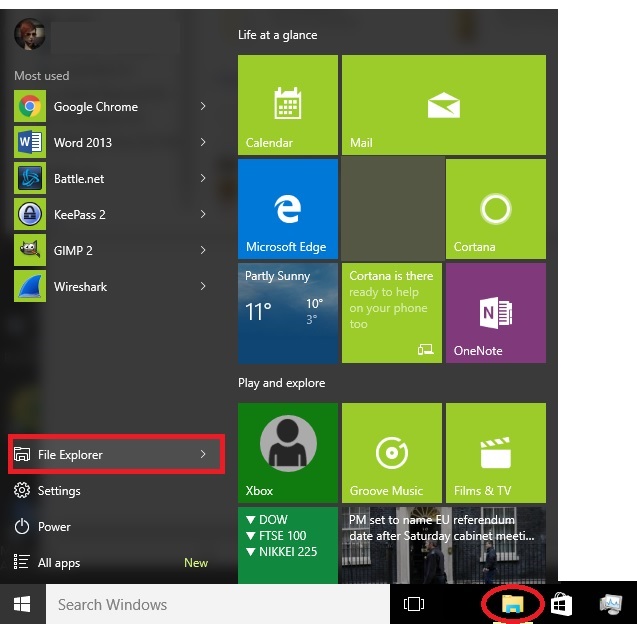Open the Groove Music tile

click(392, 453)
